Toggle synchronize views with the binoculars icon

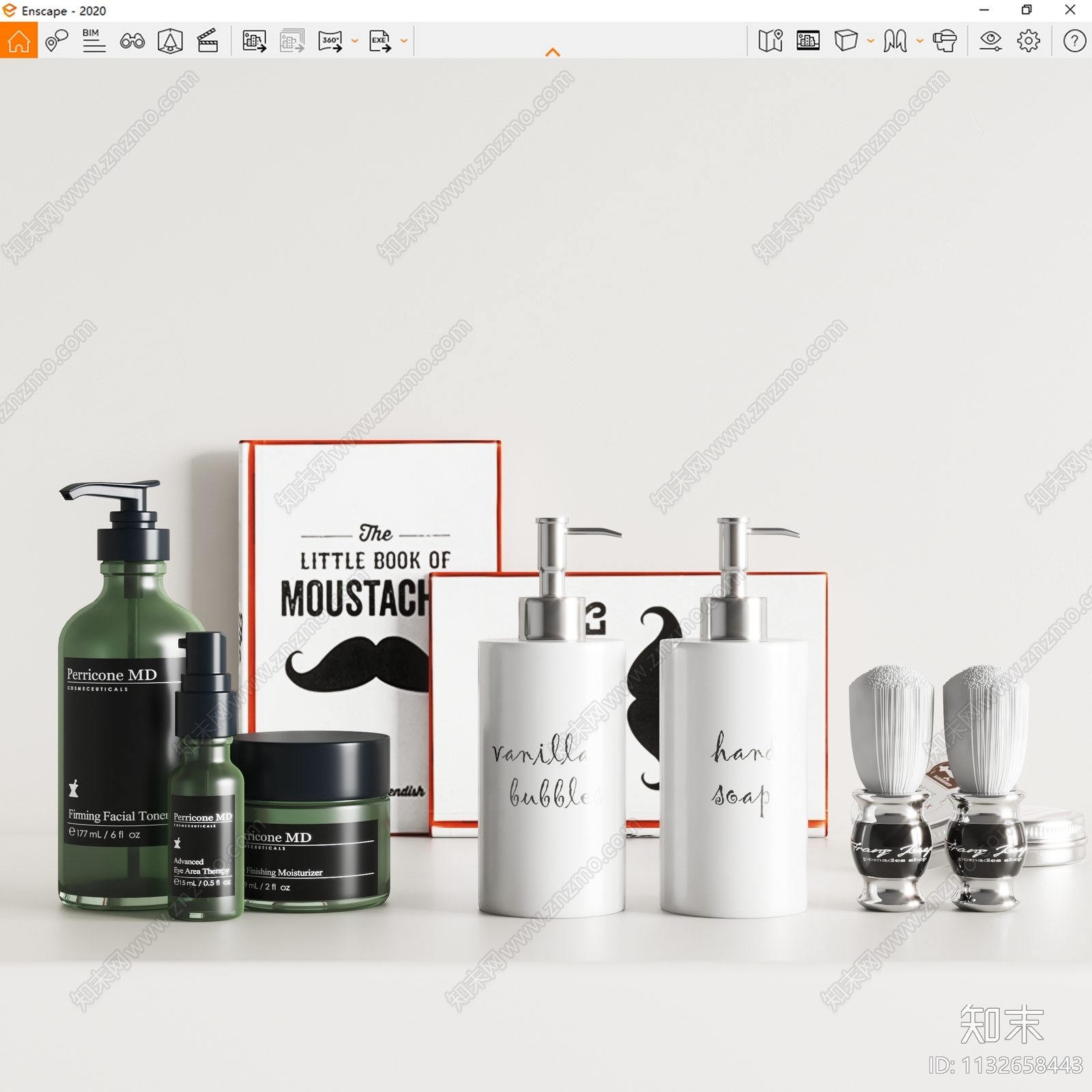point(132,41)
